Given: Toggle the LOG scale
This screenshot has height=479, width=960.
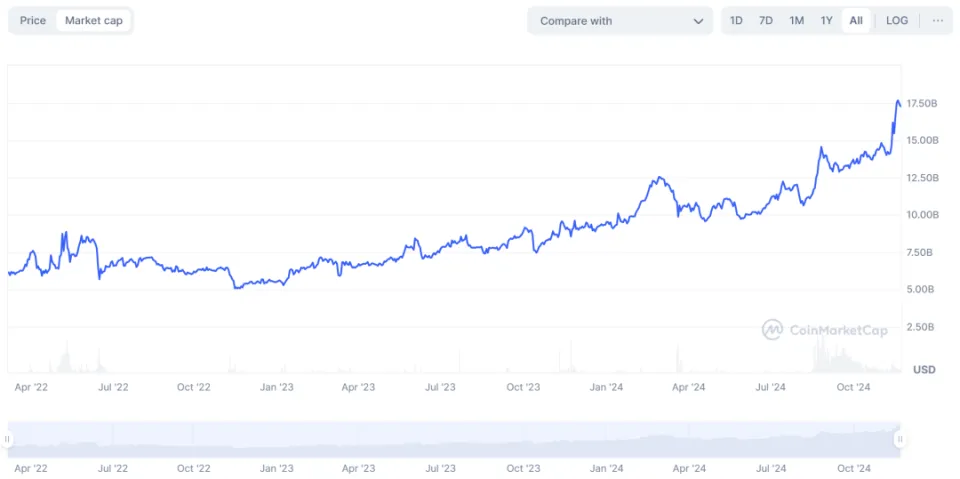Looking at the screenshot, I should (897, 21).
